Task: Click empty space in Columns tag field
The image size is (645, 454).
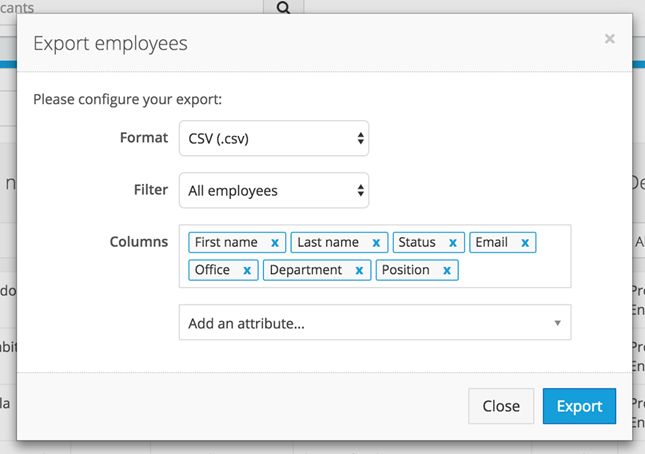Action: pos(515,271)
